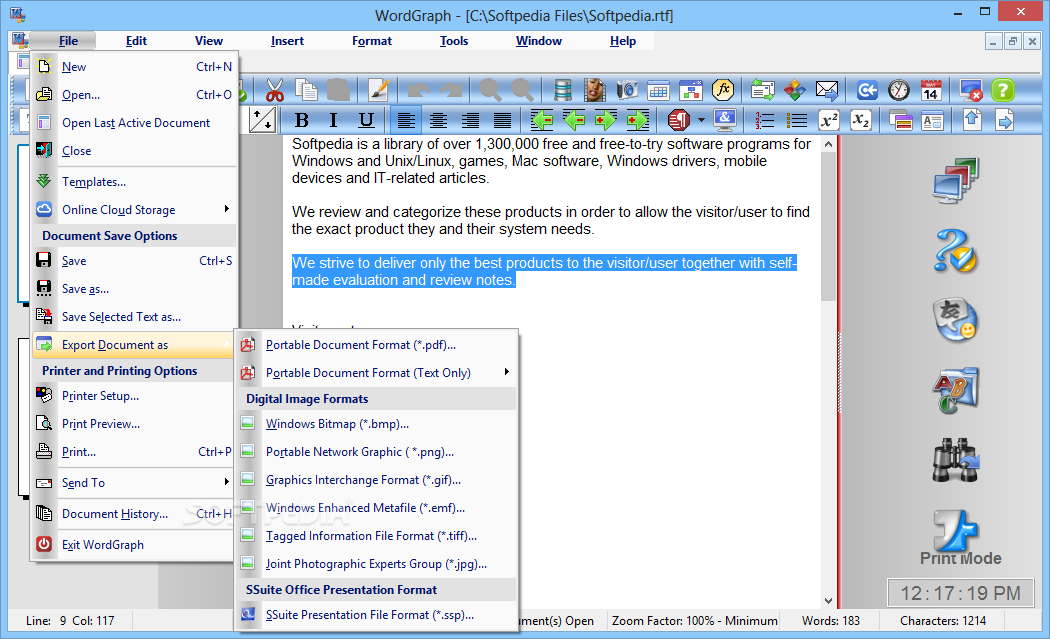Click the camera screenshot icon

point(627,90)
